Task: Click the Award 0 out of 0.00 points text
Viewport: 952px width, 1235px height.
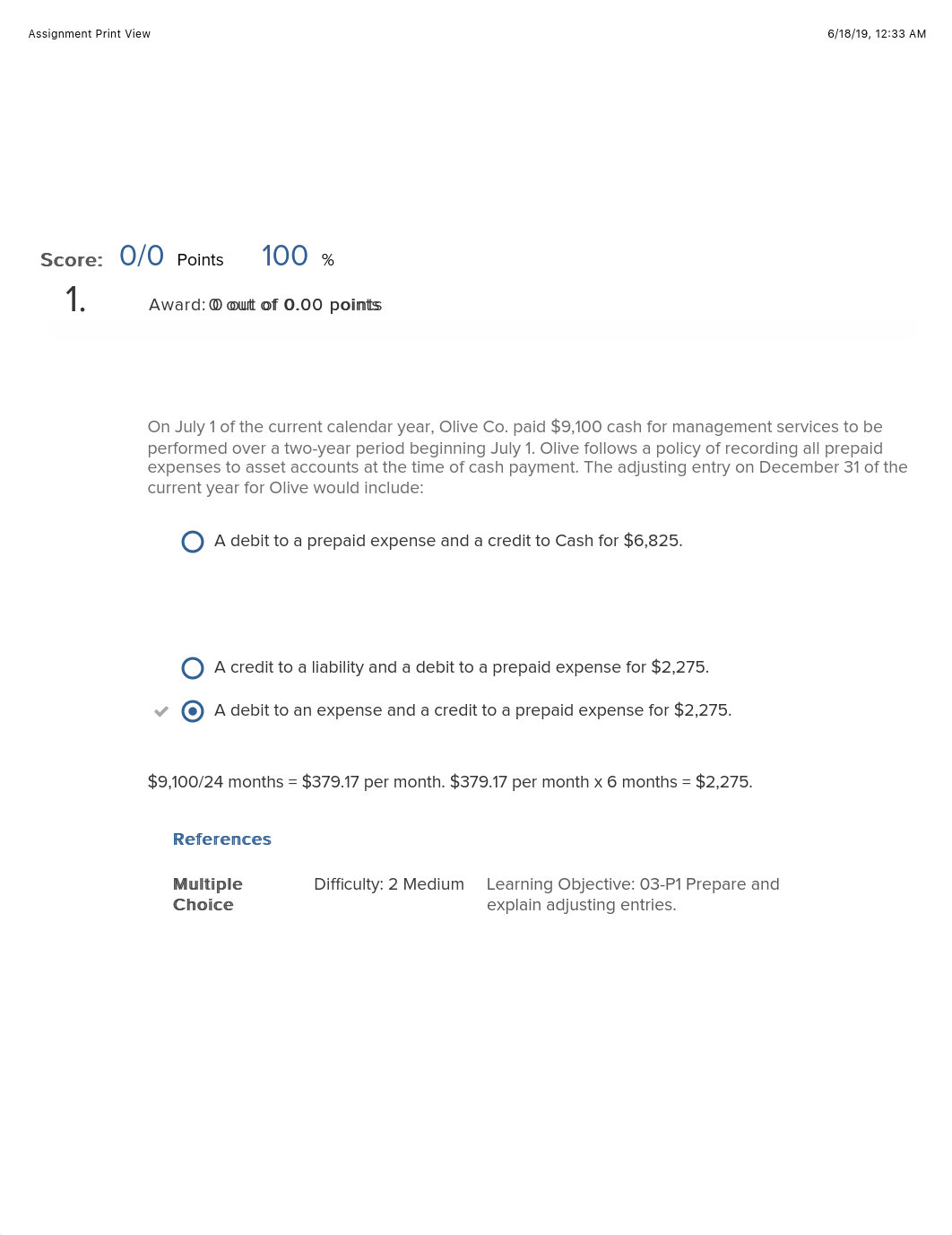Action: [x=265, y=305]
